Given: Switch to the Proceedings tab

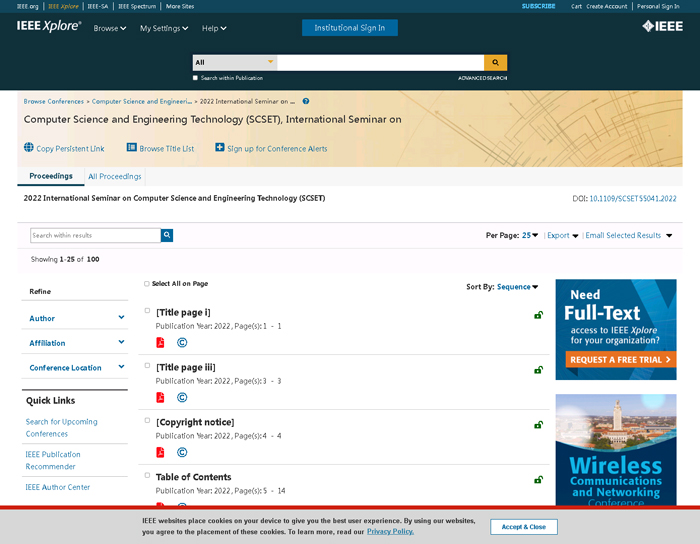Looking at the screenshot, I should pos(51,176).
